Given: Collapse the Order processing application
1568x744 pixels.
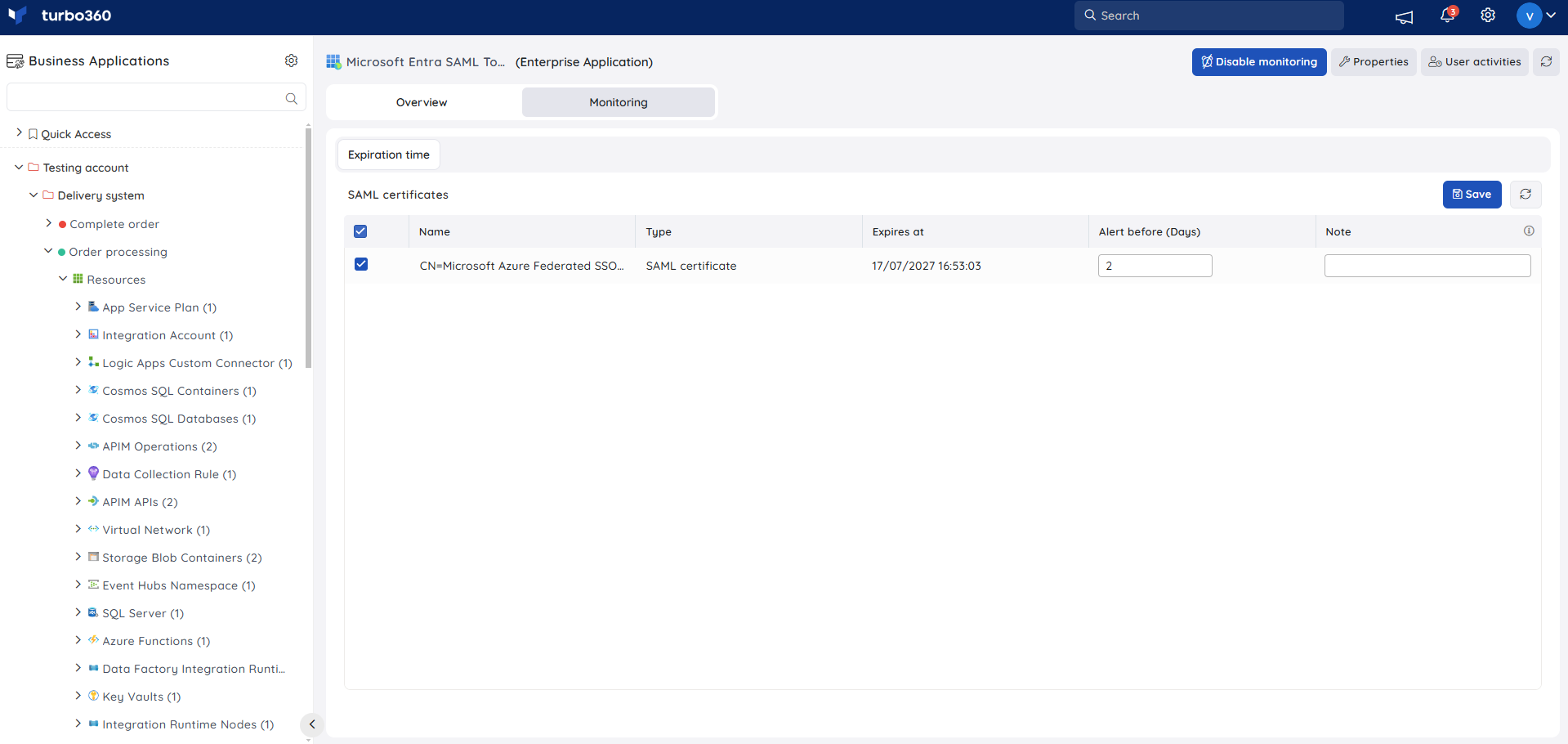Looking at the screenshot, I should 48,251.
